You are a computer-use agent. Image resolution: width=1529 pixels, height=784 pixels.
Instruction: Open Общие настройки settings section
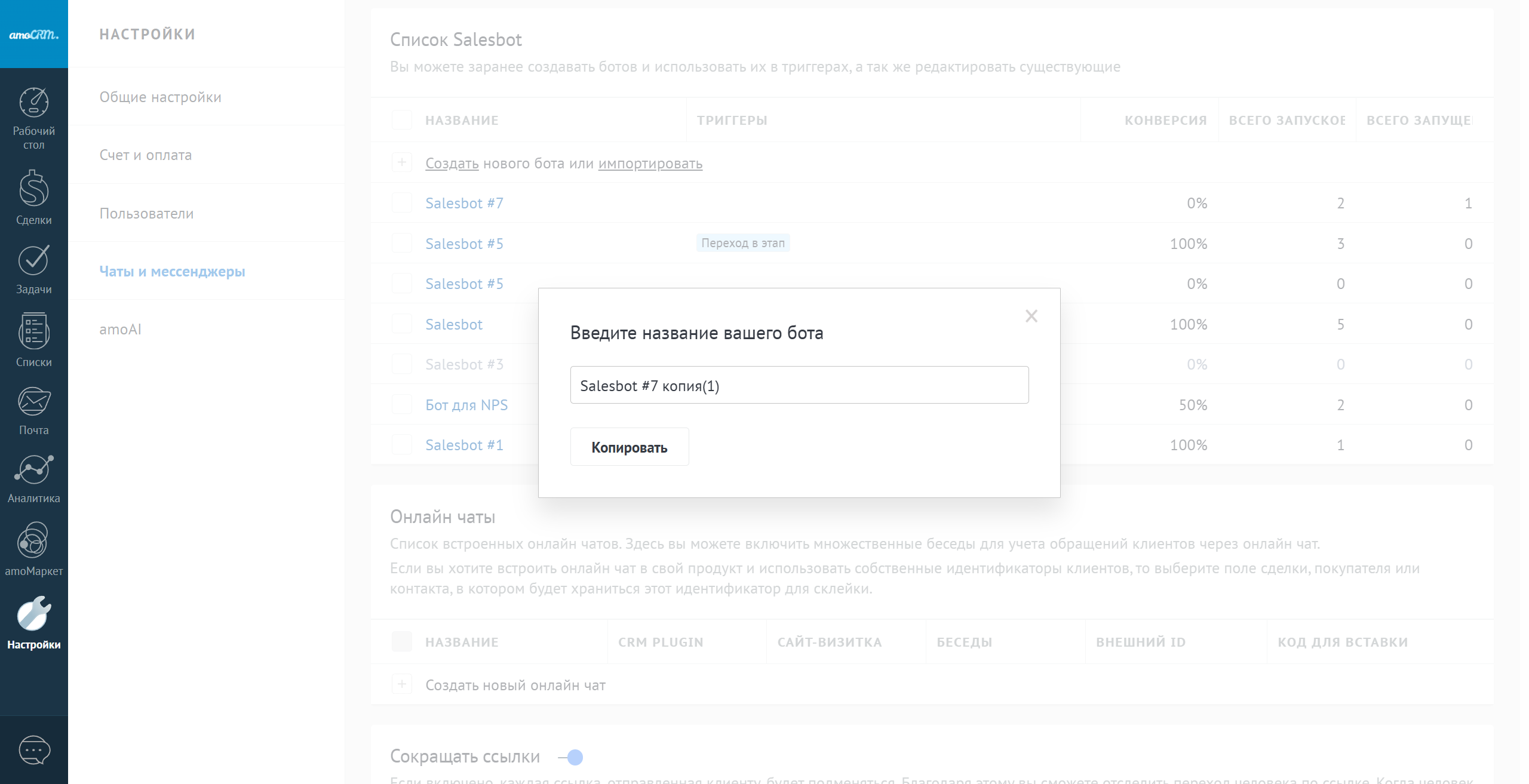(x=160, y=97)
